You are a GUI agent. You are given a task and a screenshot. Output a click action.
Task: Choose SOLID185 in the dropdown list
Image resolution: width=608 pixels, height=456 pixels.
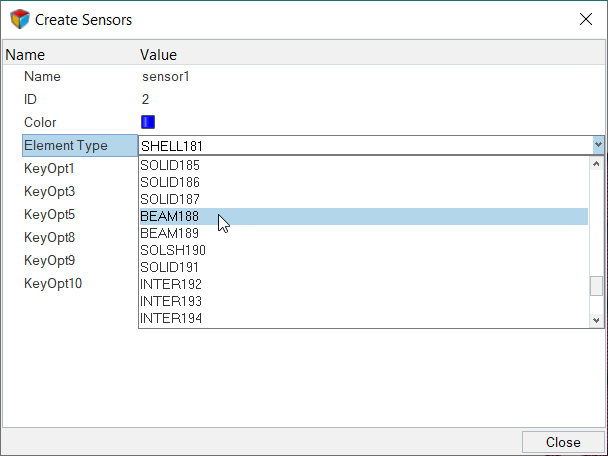pyautogui.click(x=171, y=165)
